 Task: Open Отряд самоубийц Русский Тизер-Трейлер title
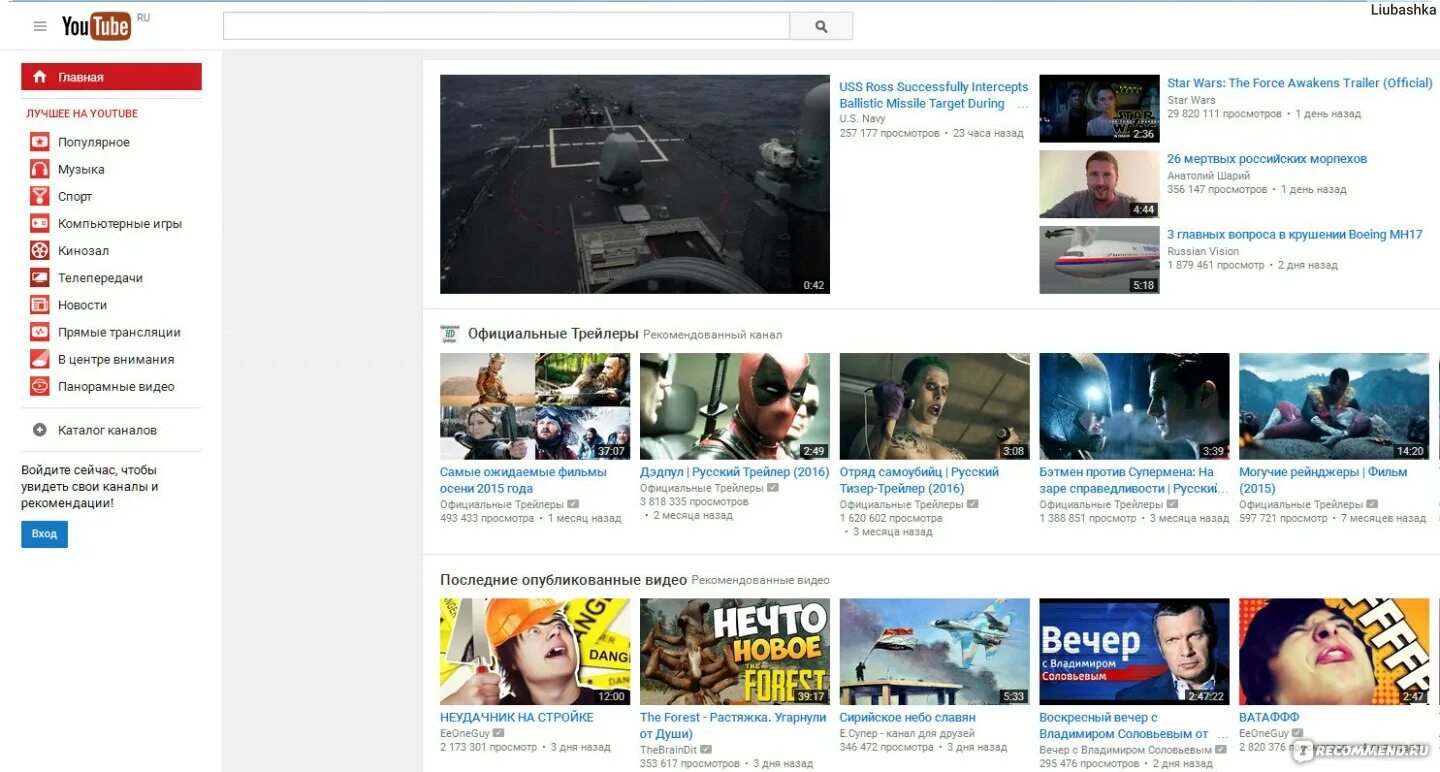(919, 480)
